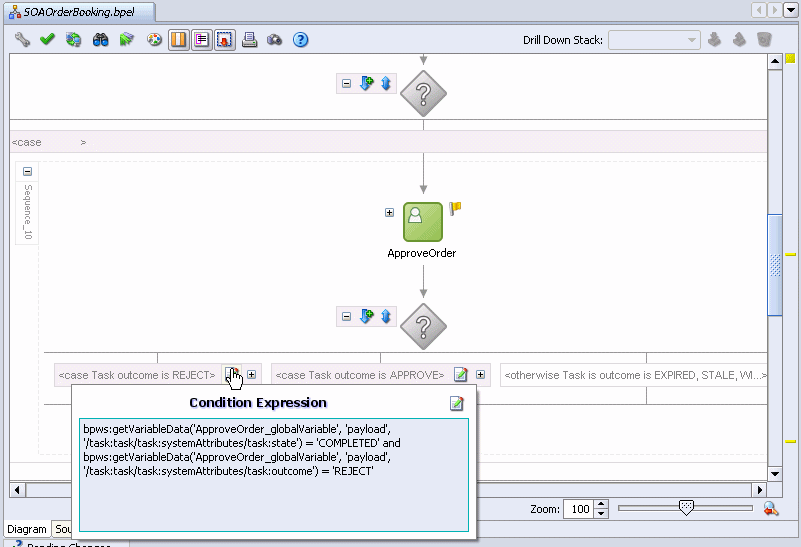Click the zoom slider handle
801x547 pixels.
(686, 507)
